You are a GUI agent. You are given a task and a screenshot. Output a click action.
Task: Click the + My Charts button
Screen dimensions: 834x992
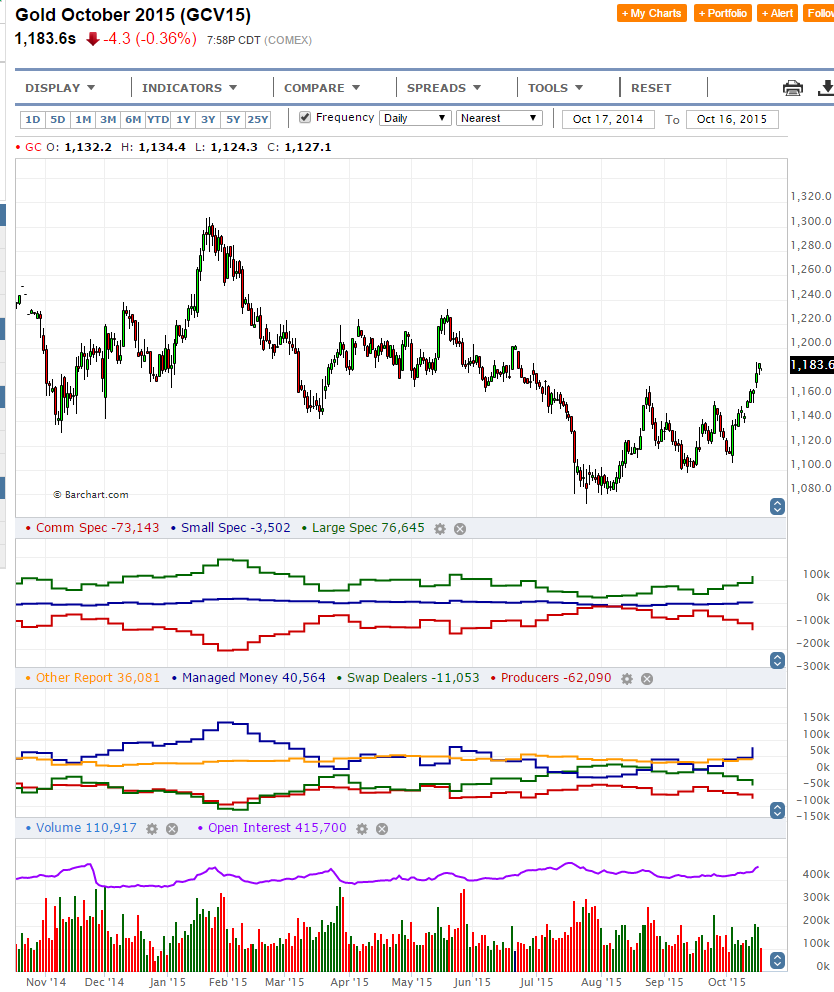point(652,13)
